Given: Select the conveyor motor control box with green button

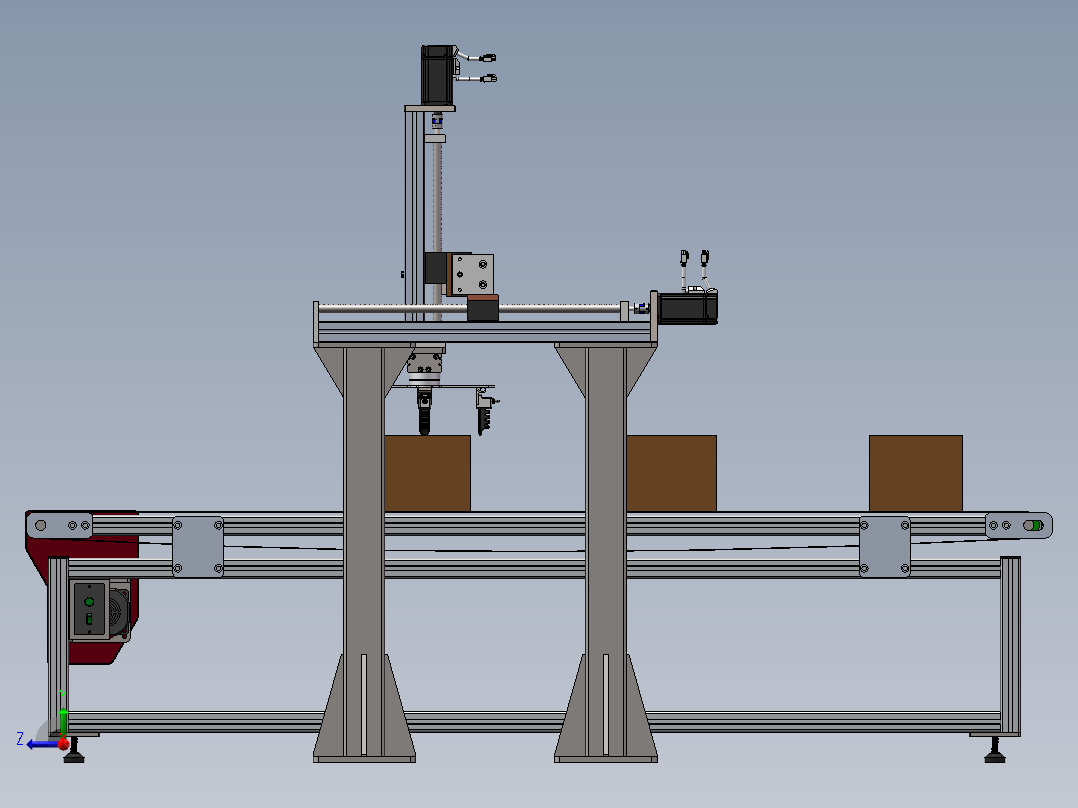Looking at the screenshot, I should [x=90, y=609].
